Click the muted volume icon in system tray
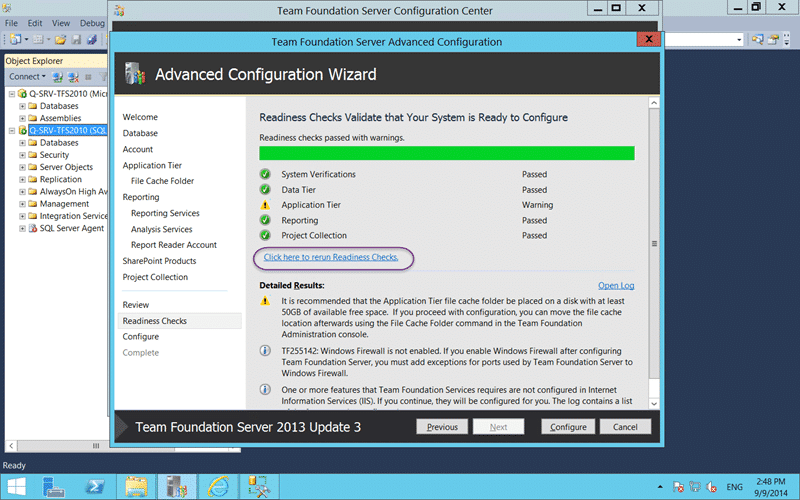Image resolution: width=800 pixels, height=500 pixels. [x=711, y=487]
